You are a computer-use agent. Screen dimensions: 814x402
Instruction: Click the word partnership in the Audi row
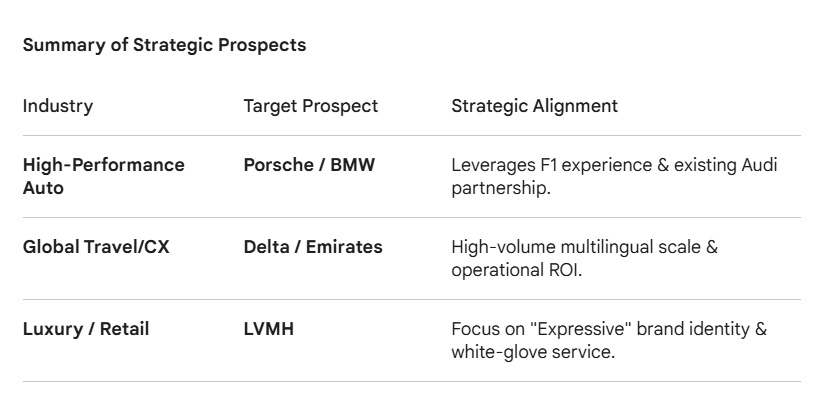498,188
